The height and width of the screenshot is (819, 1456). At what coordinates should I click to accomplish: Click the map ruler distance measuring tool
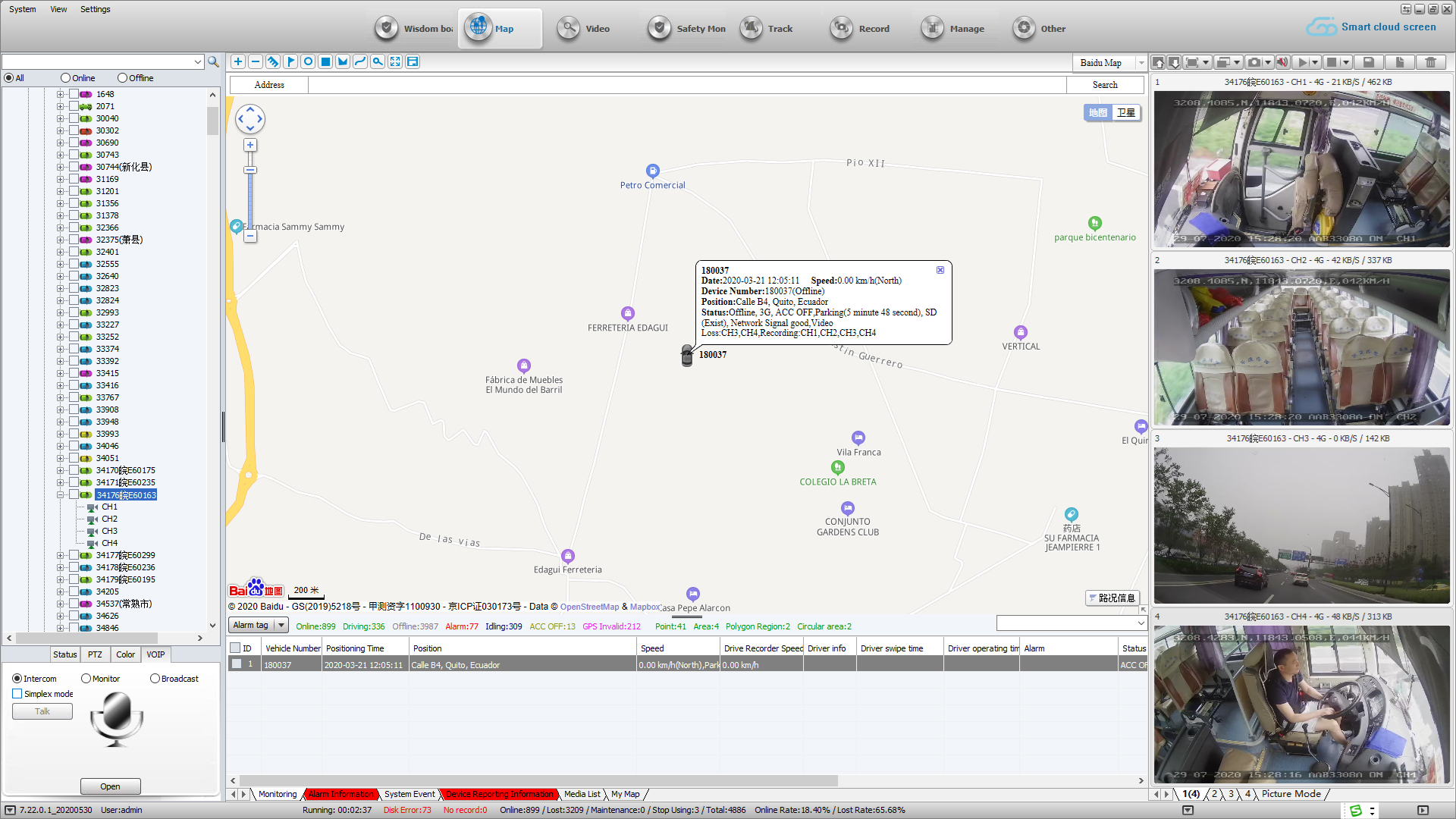click(273, 62)
